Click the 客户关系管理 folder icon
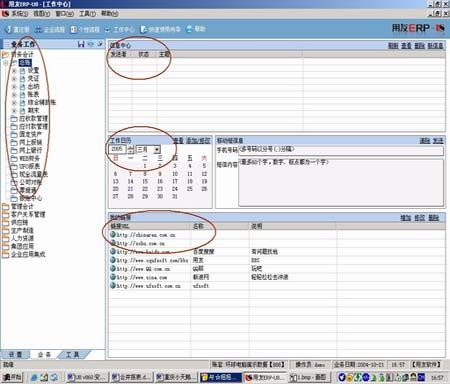The width and height of the screenshot is (450, 384). tap(5, 215)
